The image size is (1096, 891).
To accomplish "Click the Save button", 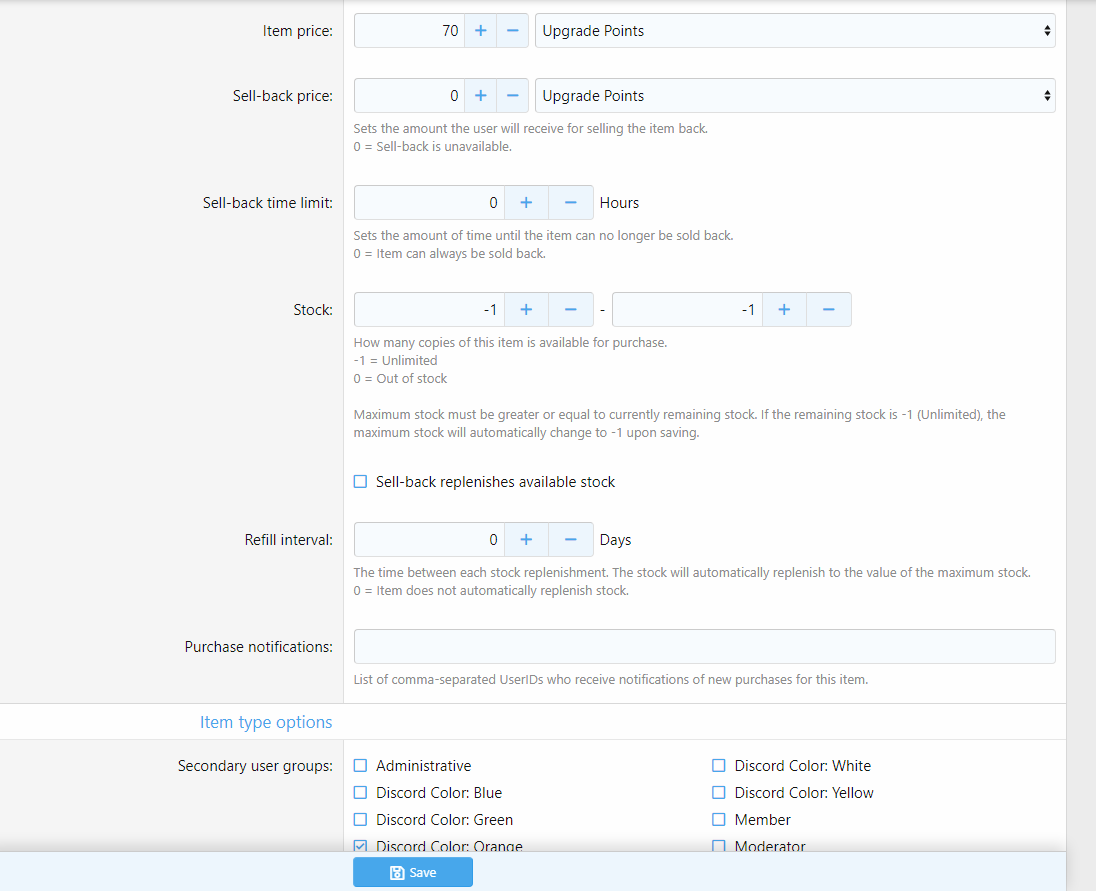I will coord(412,872).
